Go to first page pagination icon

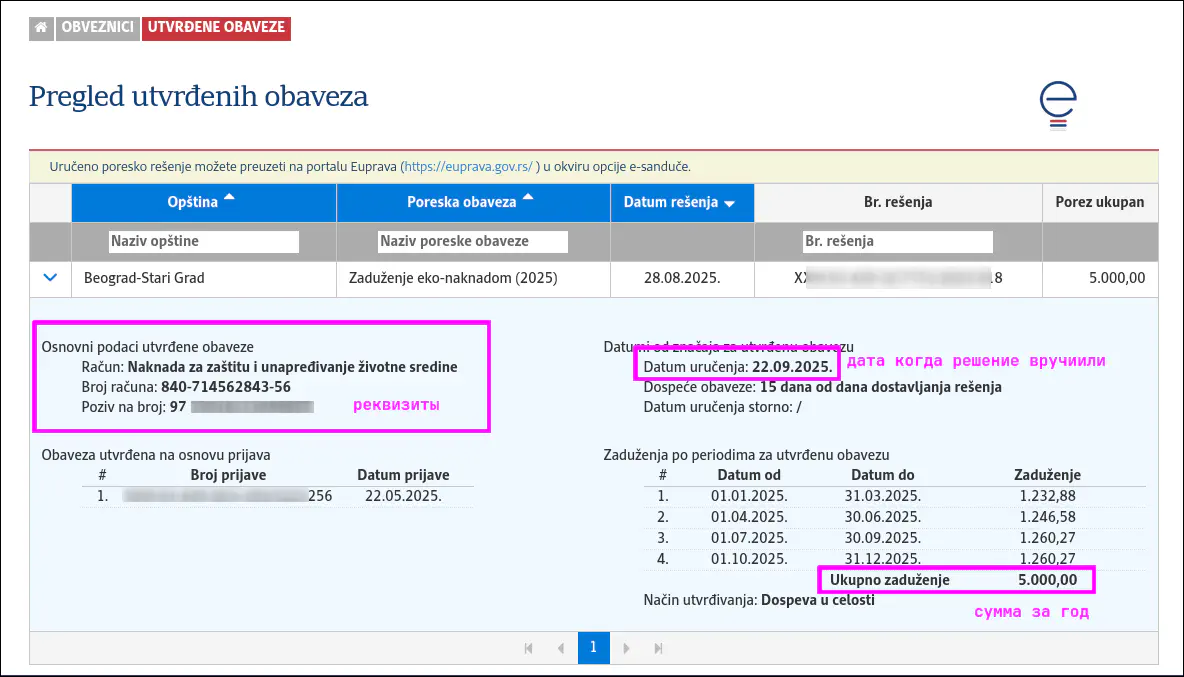[x=529, y=648]
